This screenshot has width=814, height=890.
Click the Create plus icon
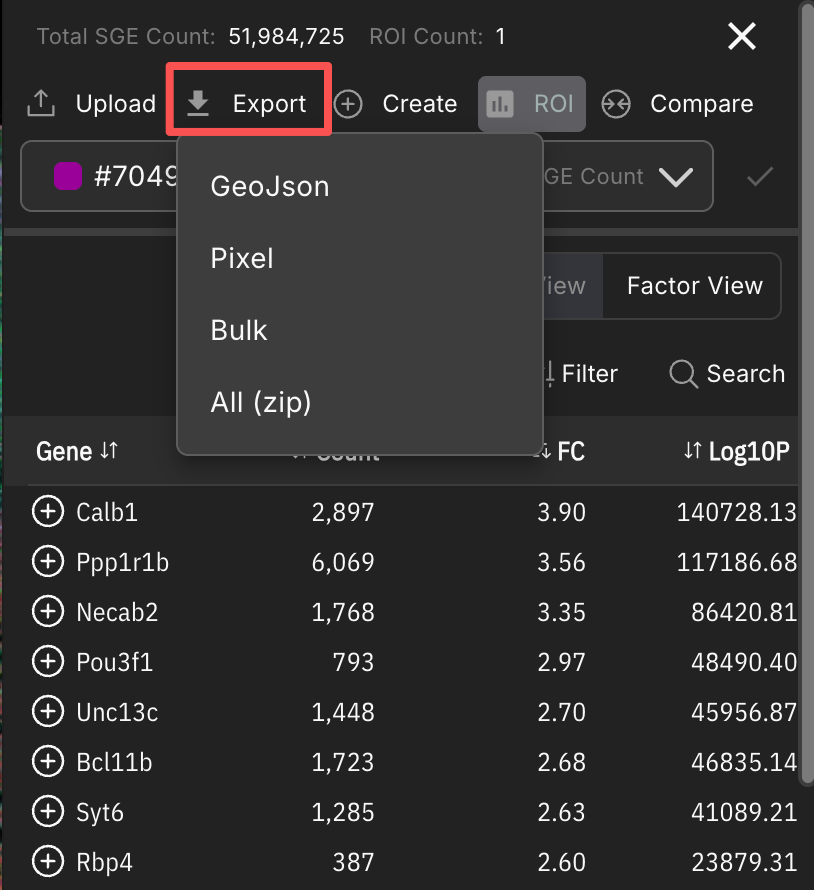348,103
